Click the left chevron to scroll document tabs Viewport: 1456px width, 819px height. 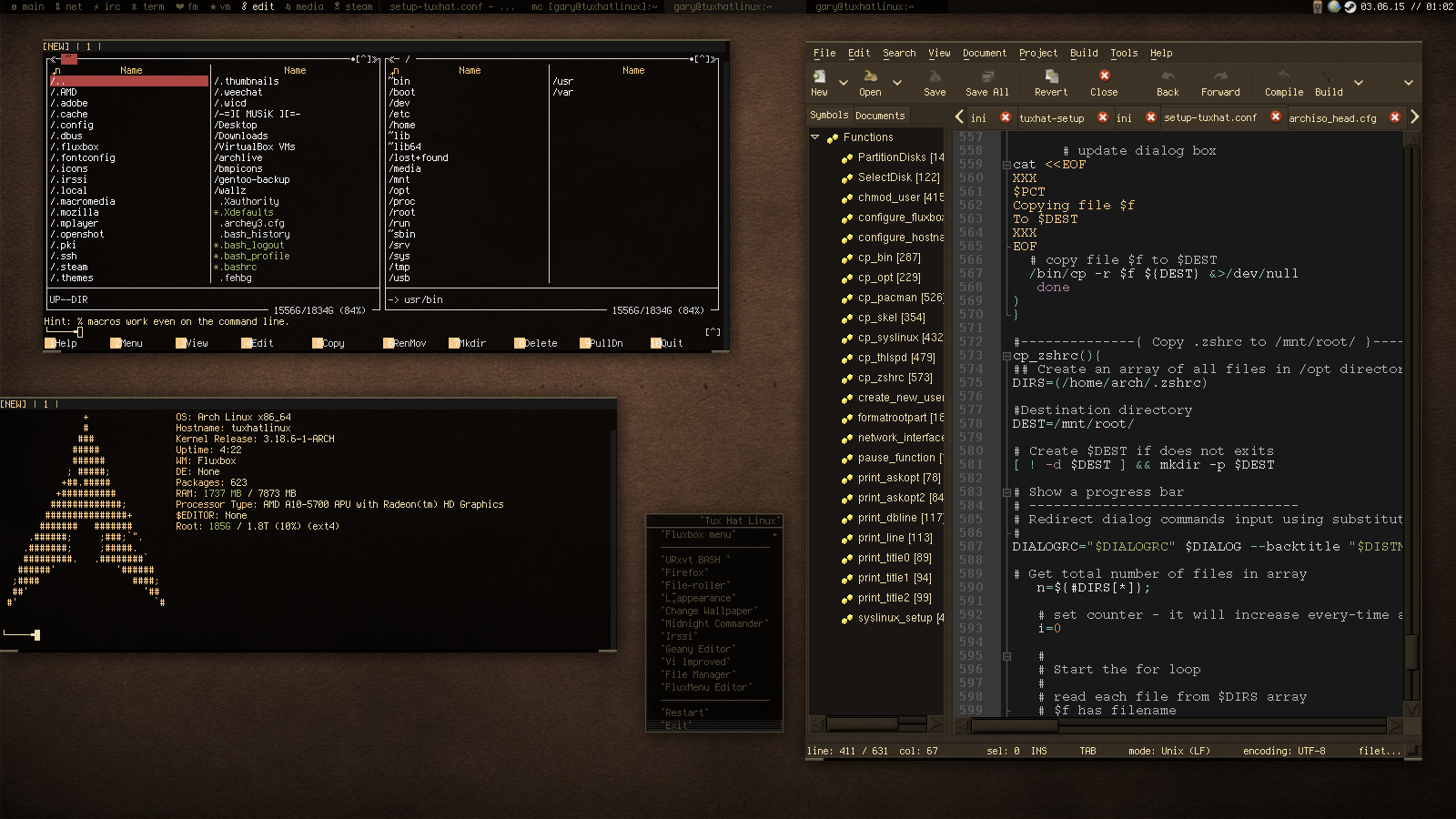click(x=959, y=117)
